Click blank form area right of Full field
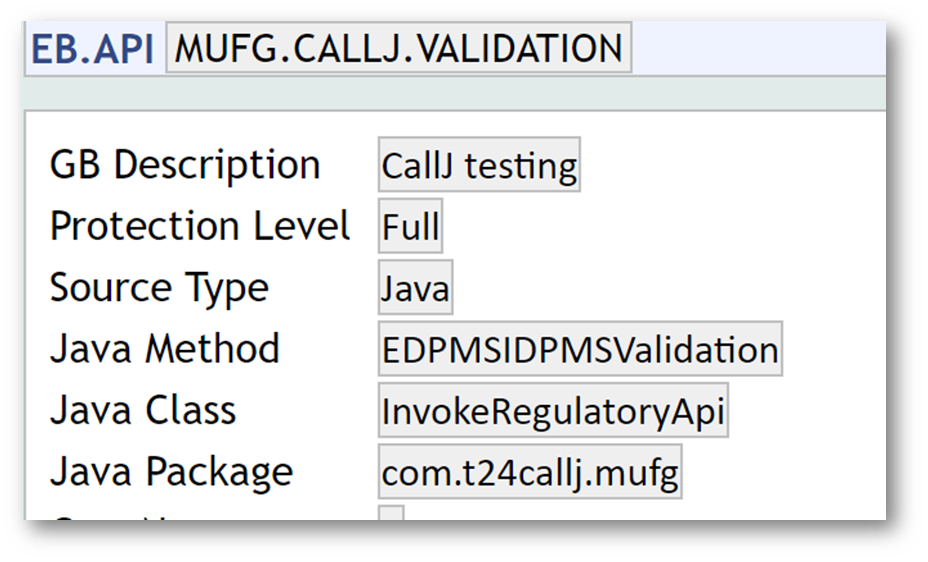928x562 pixels. click(x=650, y=227)
